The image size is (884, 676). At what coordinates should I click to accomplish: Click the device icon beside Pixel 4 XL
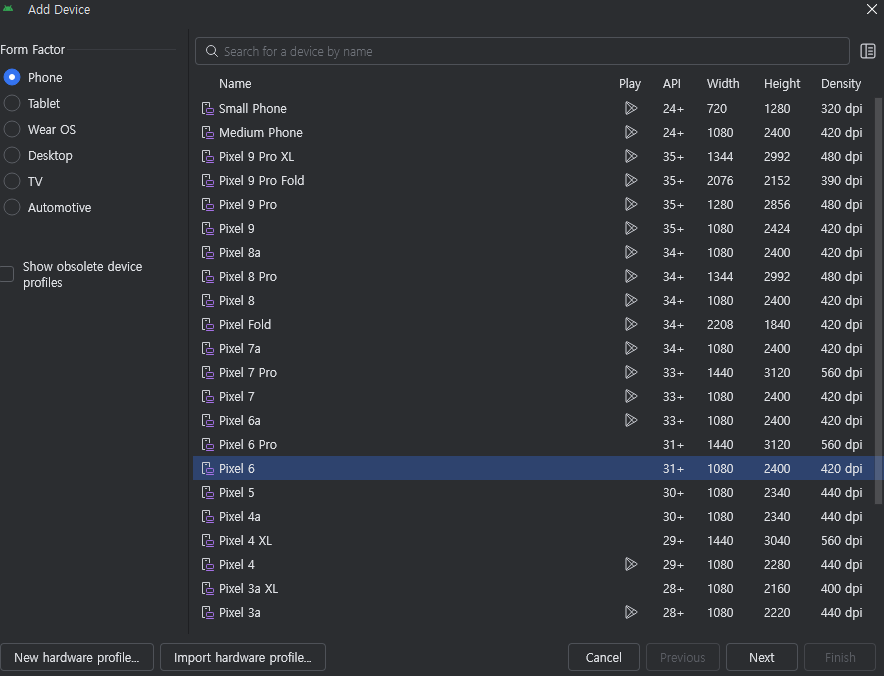pyautogui.click(x=207, y=540)
